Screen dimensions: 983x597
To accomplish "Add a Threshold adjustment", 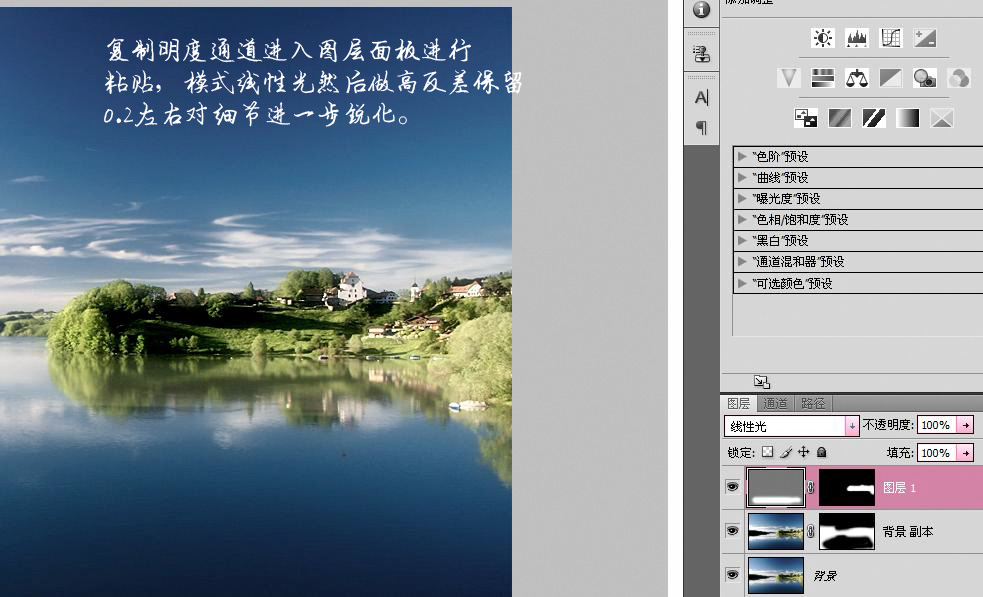I will point(874,118).
